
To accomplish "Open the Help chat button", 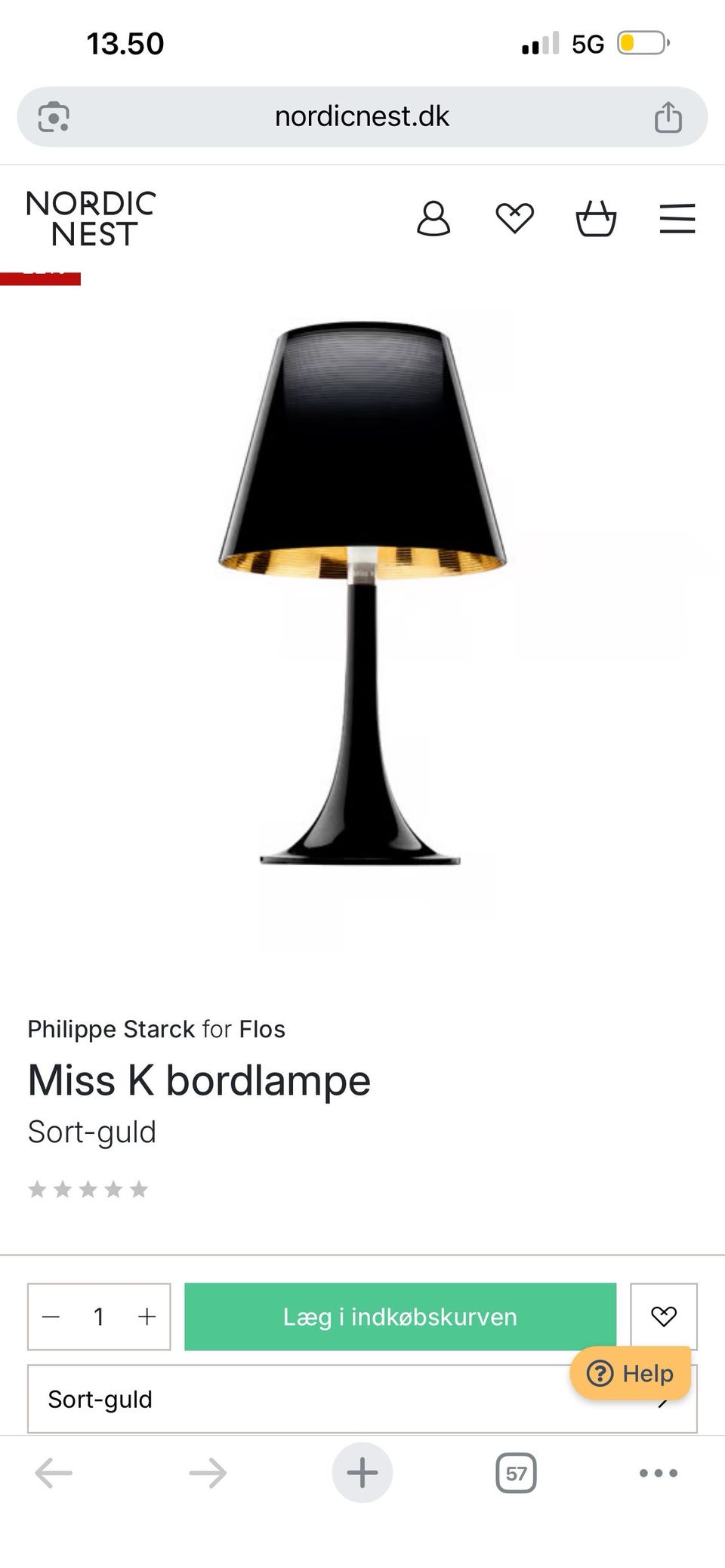I will (x=631, y=1373).
